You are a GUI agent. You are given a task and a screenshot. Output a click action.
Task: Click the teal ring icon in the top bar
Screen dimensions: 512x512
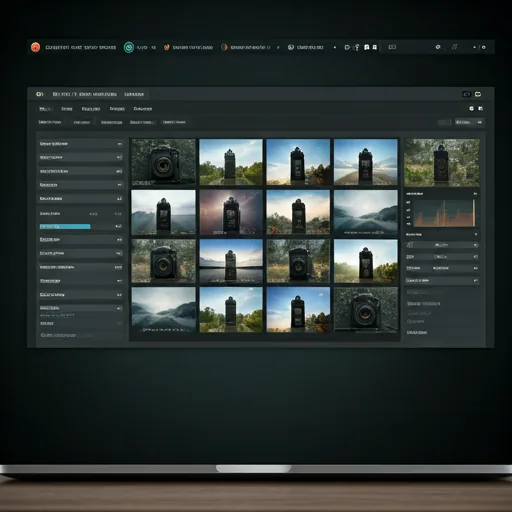(x=129, y=47)
